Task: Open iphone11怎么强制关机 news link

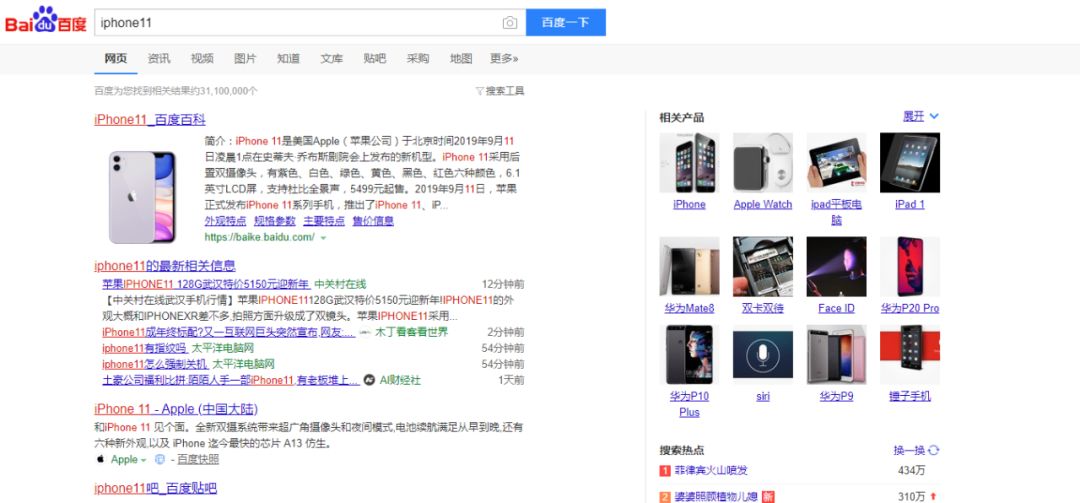Action: click(x=154, y=364)
